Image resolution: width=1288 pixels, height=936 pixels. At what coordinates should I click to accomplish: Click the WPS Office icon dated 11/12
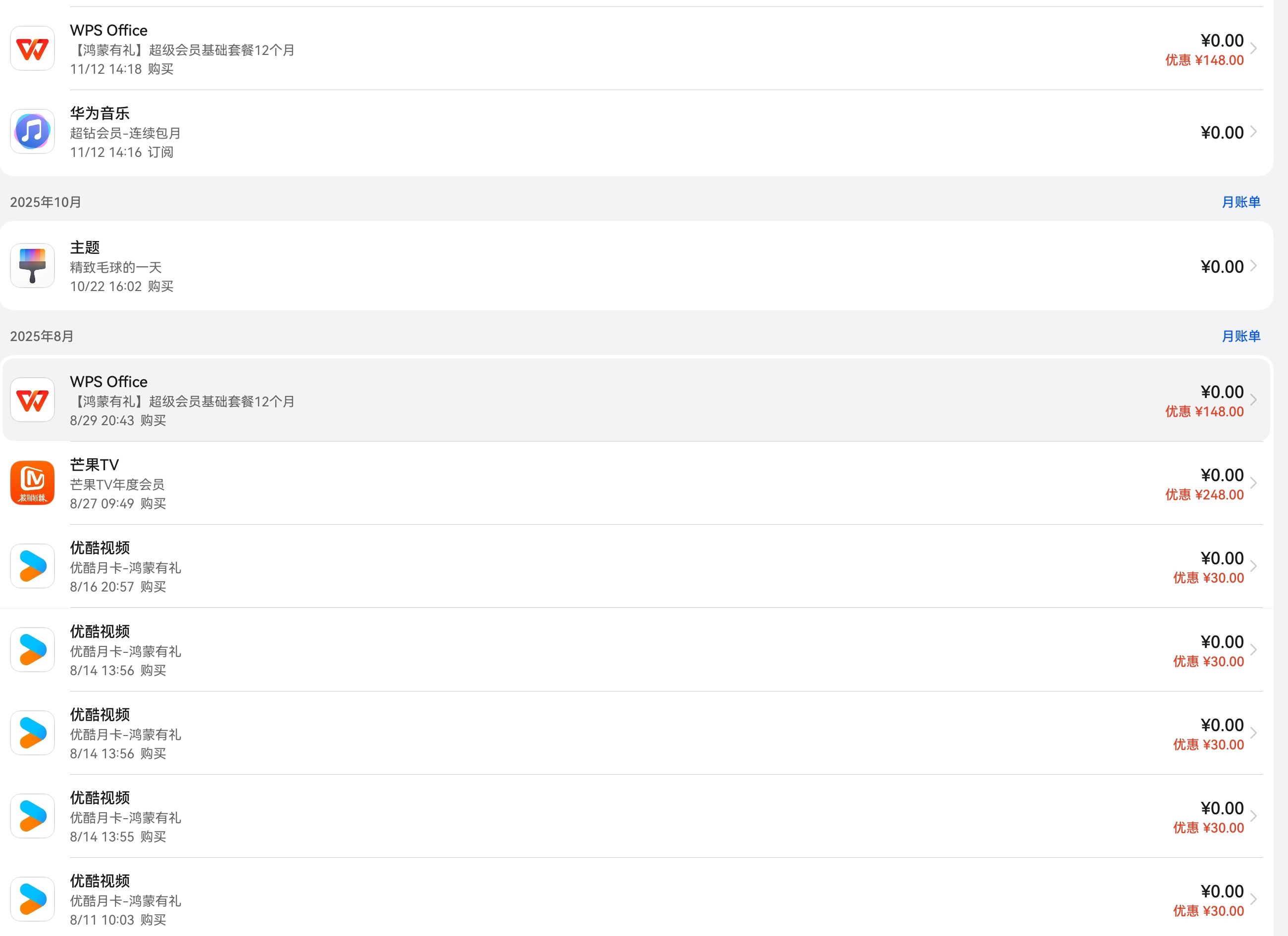pyautogui.click(x=32, y=49)
